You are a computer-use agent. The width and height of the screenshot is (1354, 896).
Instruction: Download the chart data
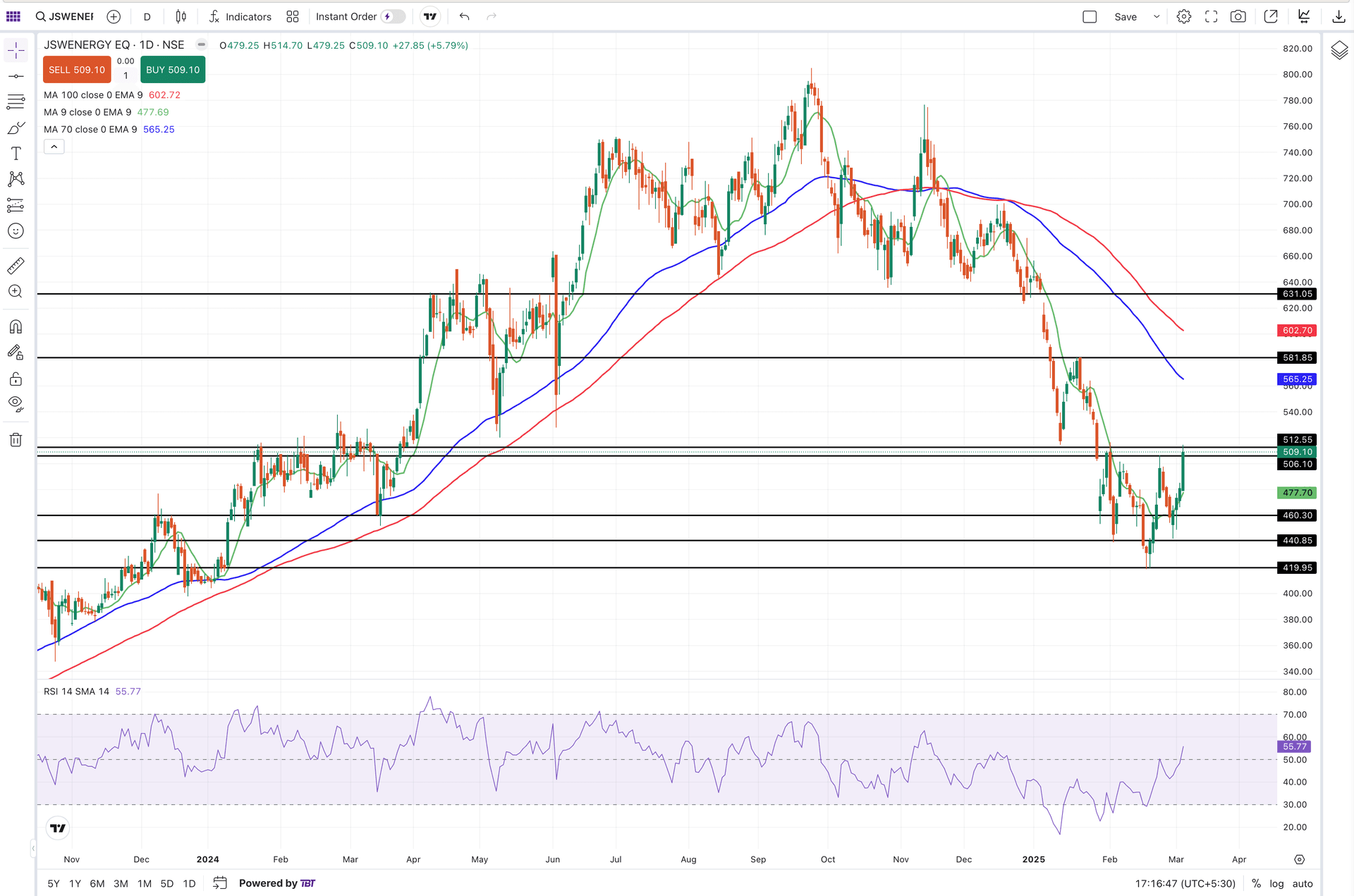coord(1338,16)
